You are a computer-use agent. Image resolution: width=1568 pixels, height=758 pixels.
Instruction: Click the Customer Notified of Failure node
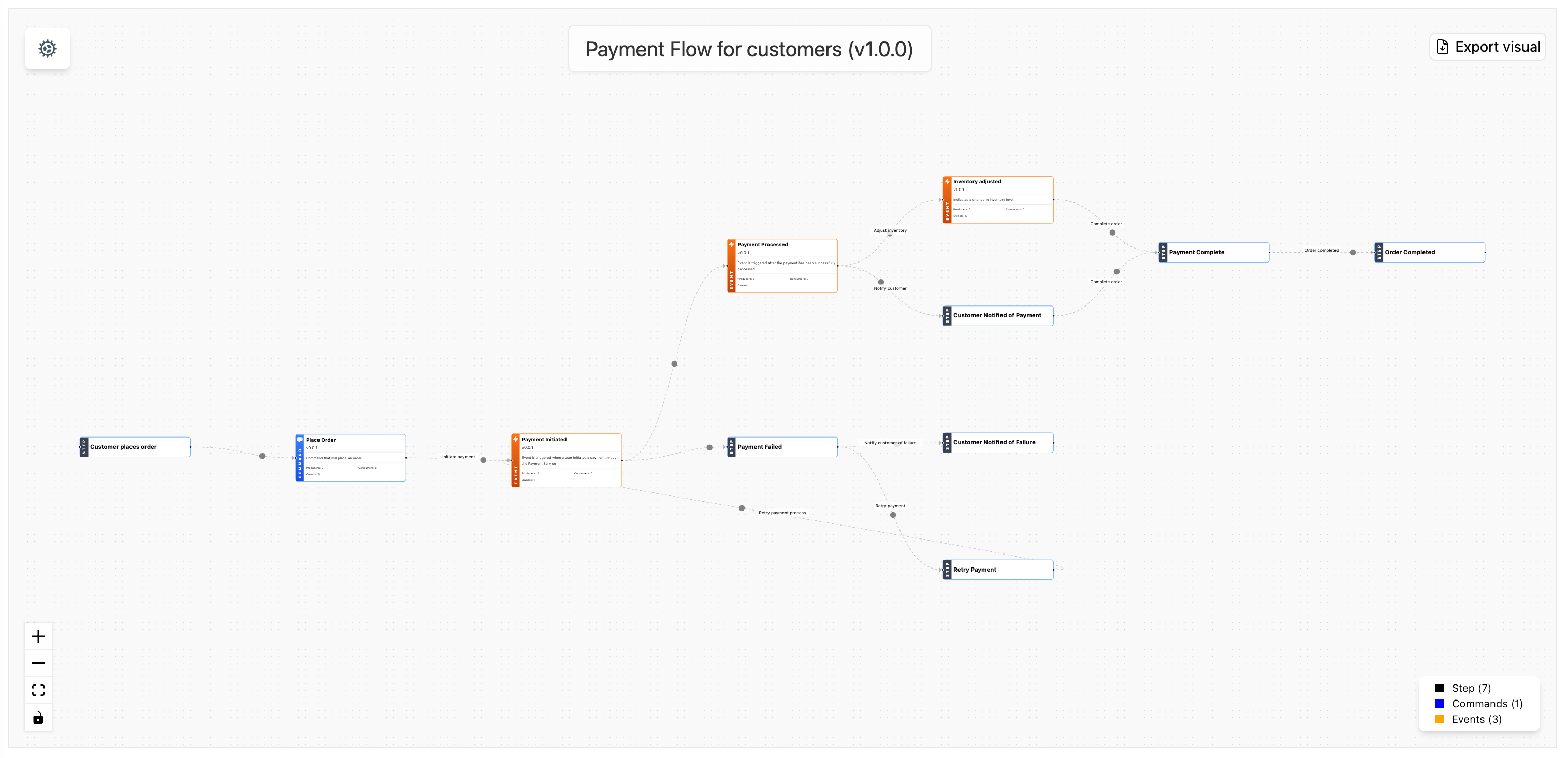[x=998, y=443]
